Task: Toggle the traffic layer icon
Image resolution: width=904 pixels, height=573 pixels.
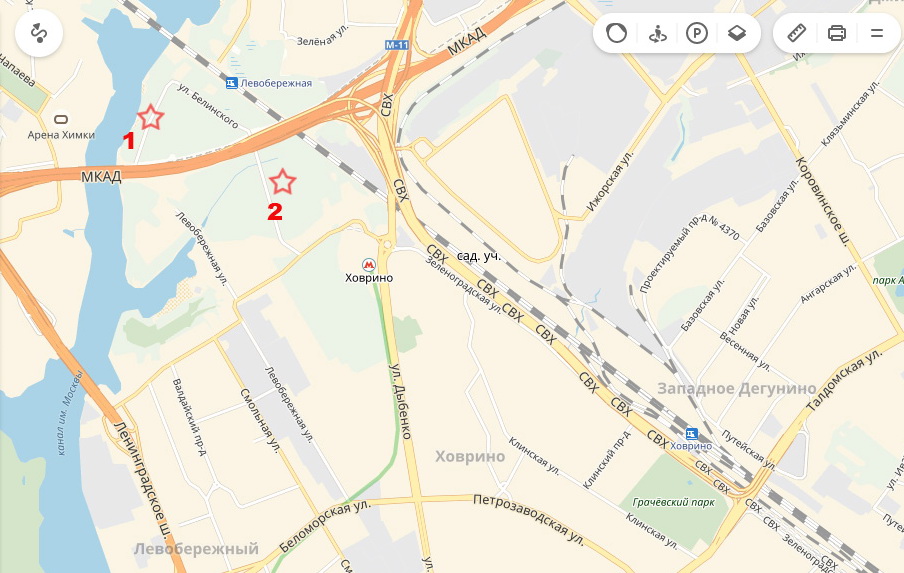Action: coord(616,33)
